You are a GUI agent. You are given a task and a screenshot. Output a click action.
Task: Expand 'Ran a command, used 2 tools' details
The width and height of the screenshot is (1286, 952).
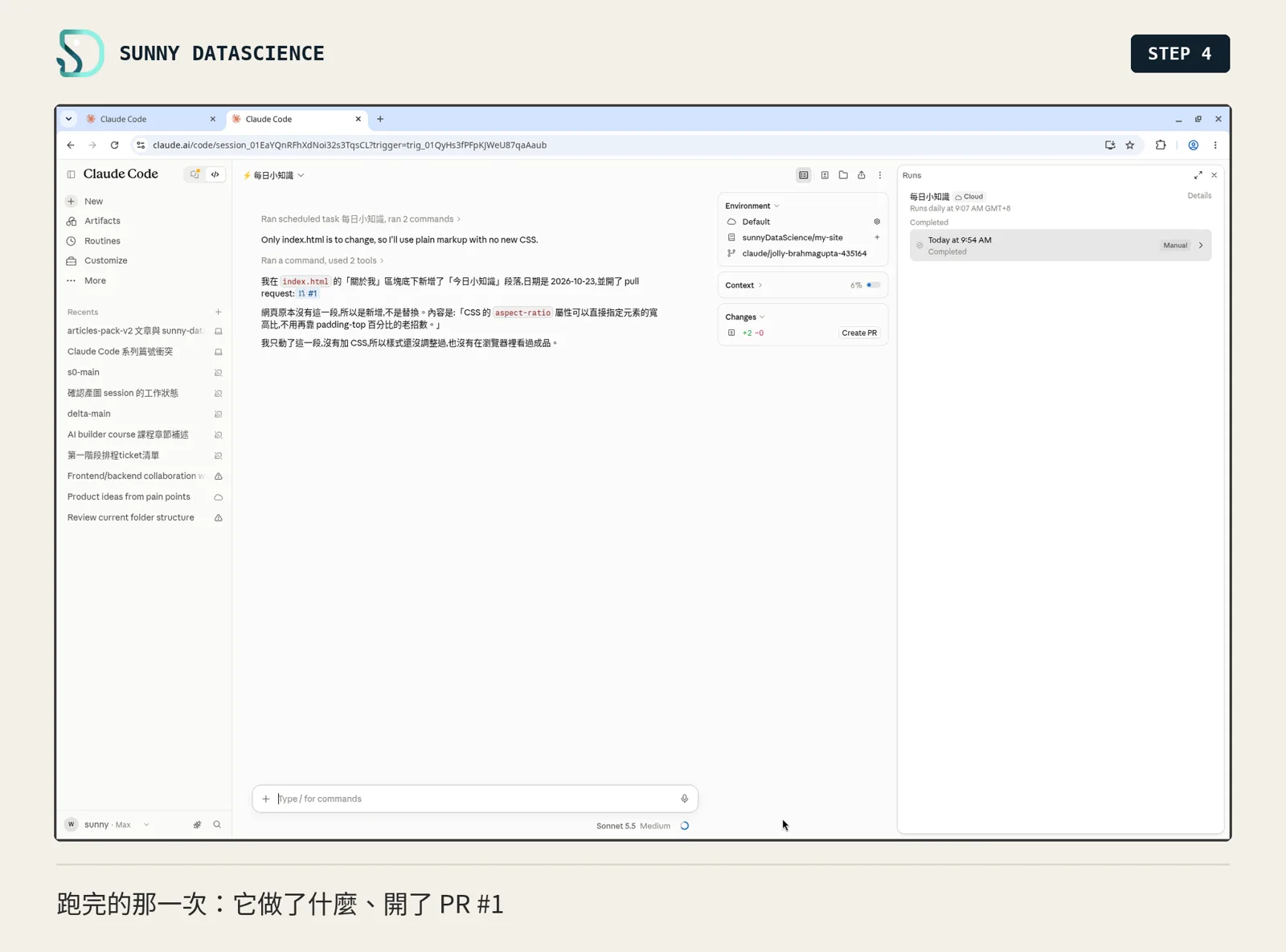pos(322,261)
